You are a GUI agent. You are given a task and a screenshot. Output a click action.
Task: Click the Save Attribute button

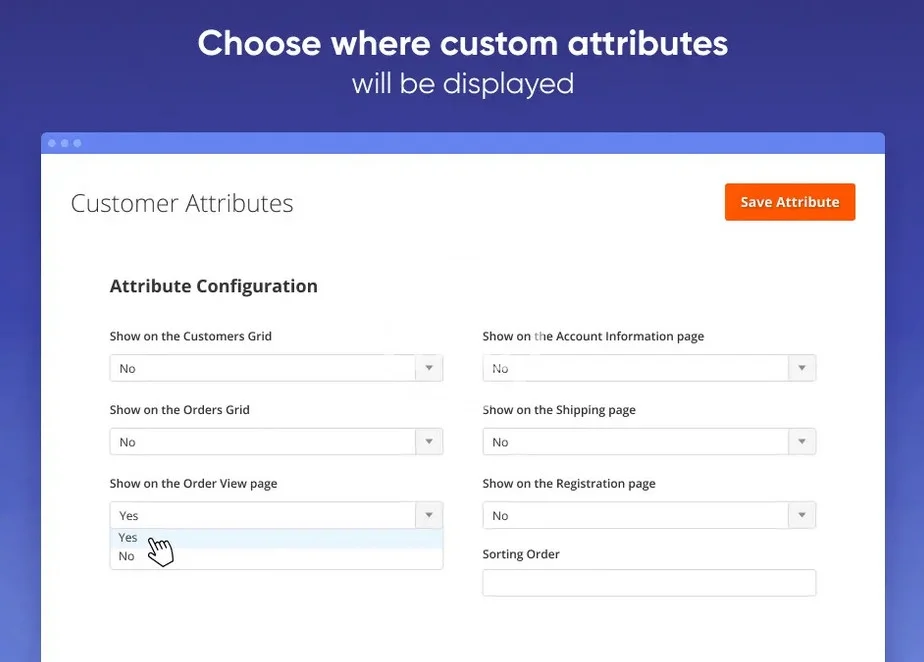789,202
